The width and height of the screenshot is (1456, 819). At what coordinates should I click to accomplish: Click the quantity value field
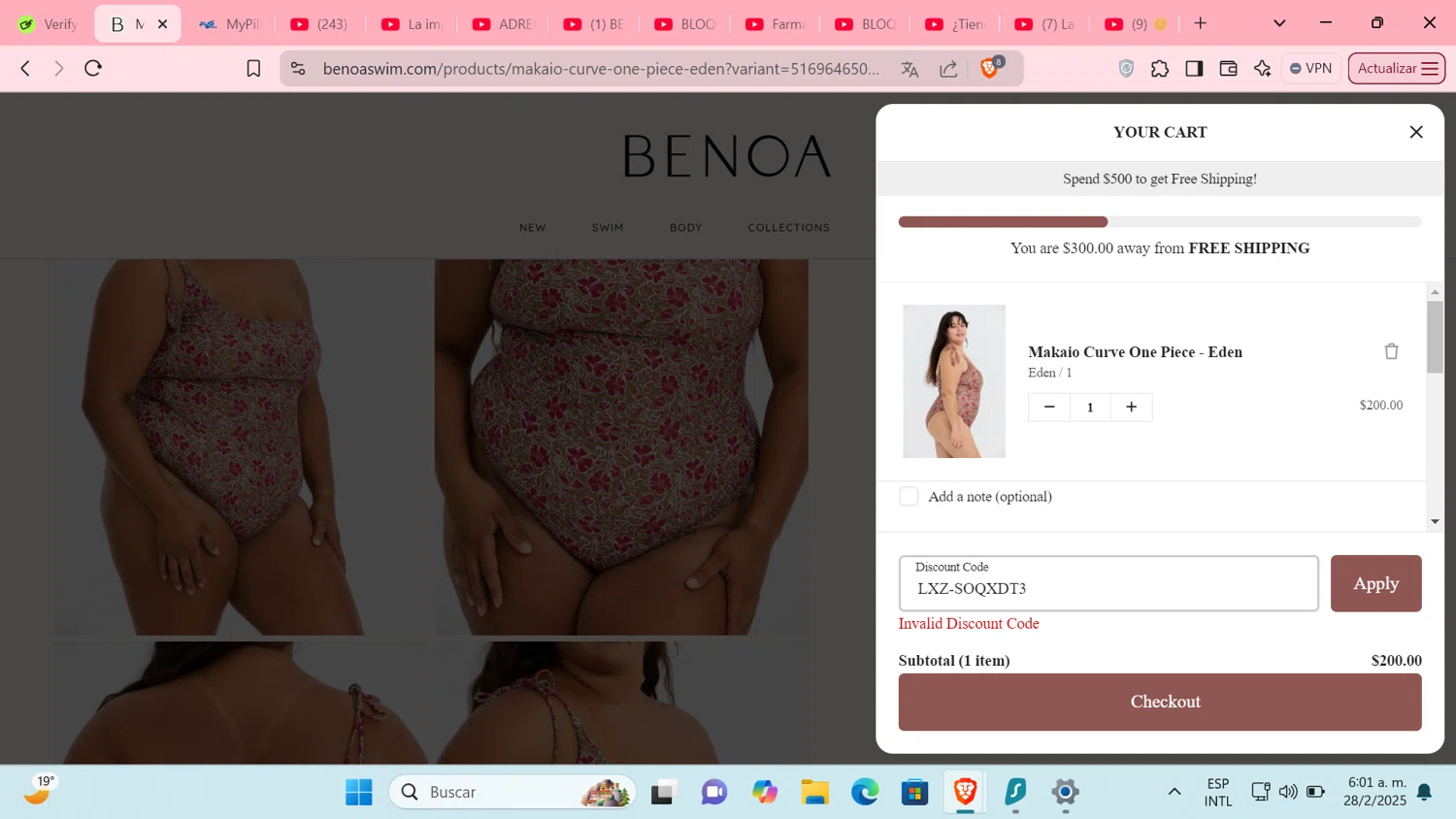(x=1090, y=407)
